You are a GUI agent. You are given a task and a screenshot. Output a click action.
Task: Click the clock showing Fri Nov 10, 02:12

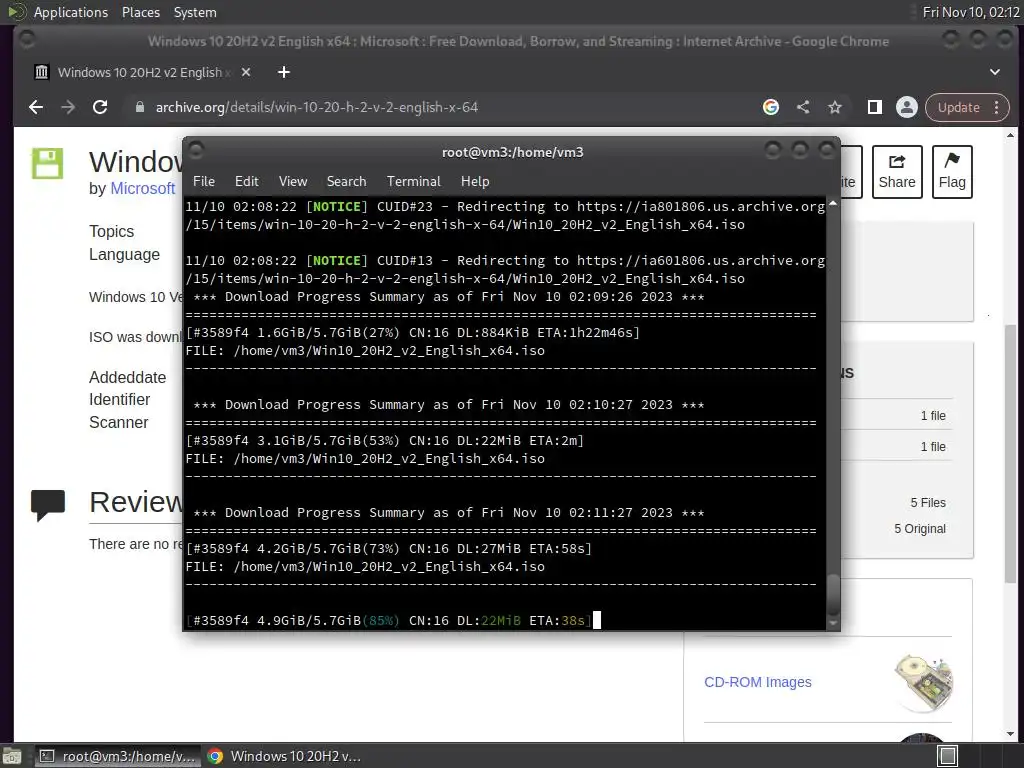tap(970, 12)
